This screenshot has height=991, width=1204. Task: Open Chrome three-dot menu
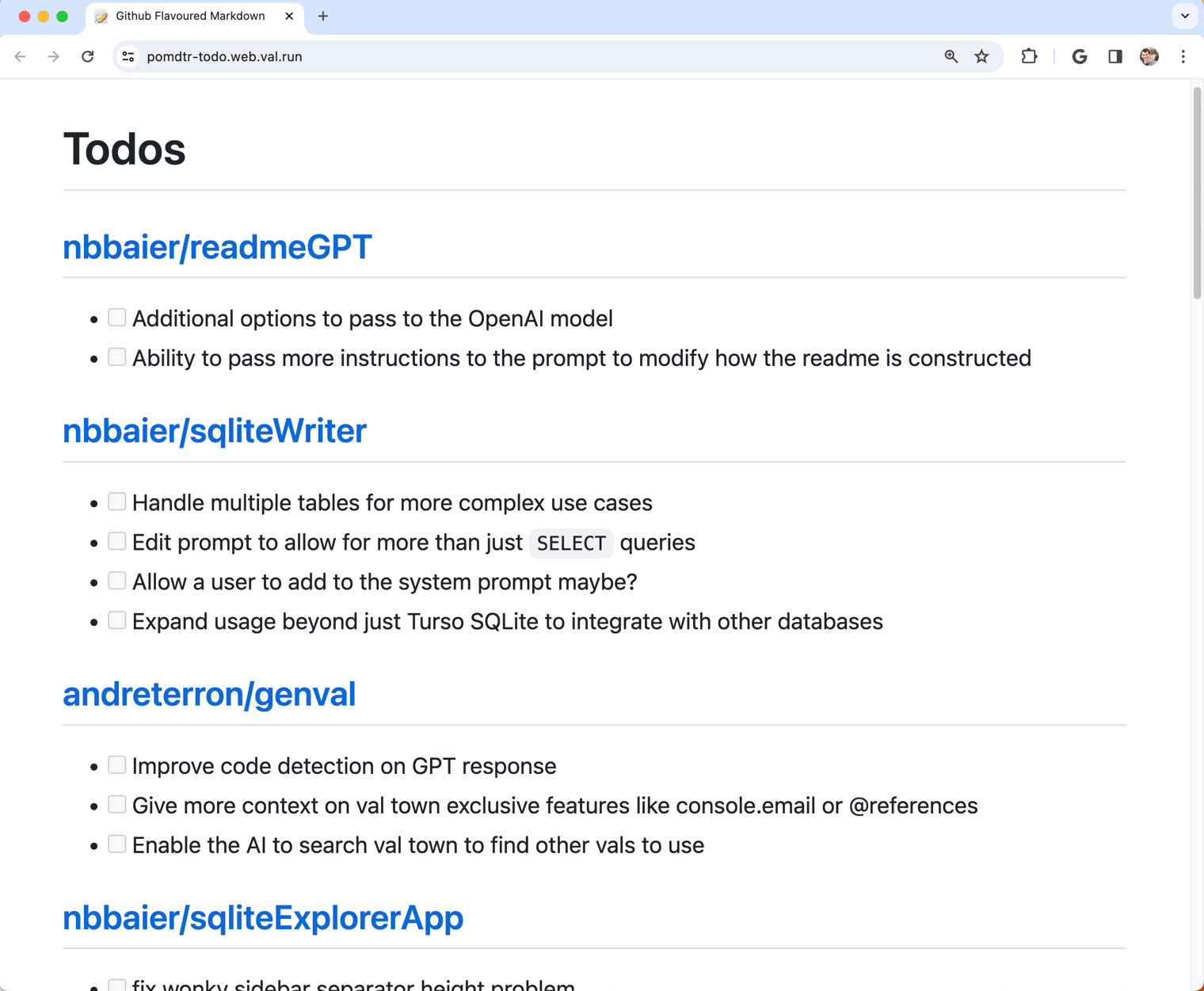[x=1183, y=56]
